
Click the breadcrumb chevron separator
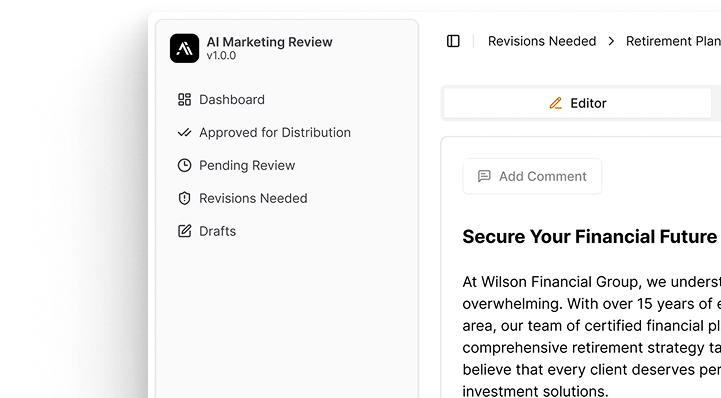(x=611, y=41)
